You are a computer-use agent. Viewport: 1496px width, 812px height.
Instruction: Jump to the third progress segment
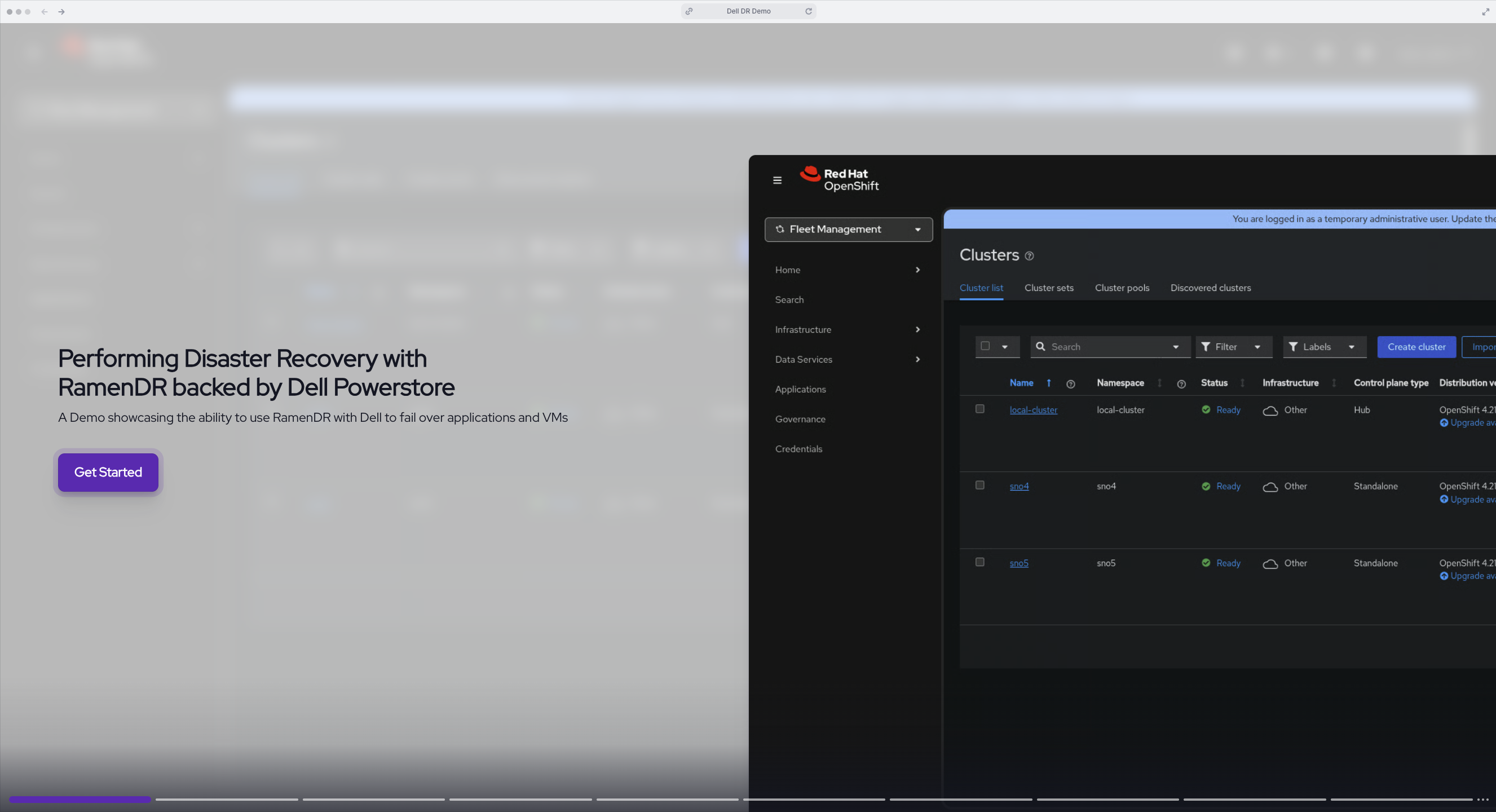click(x=373, y=800)
